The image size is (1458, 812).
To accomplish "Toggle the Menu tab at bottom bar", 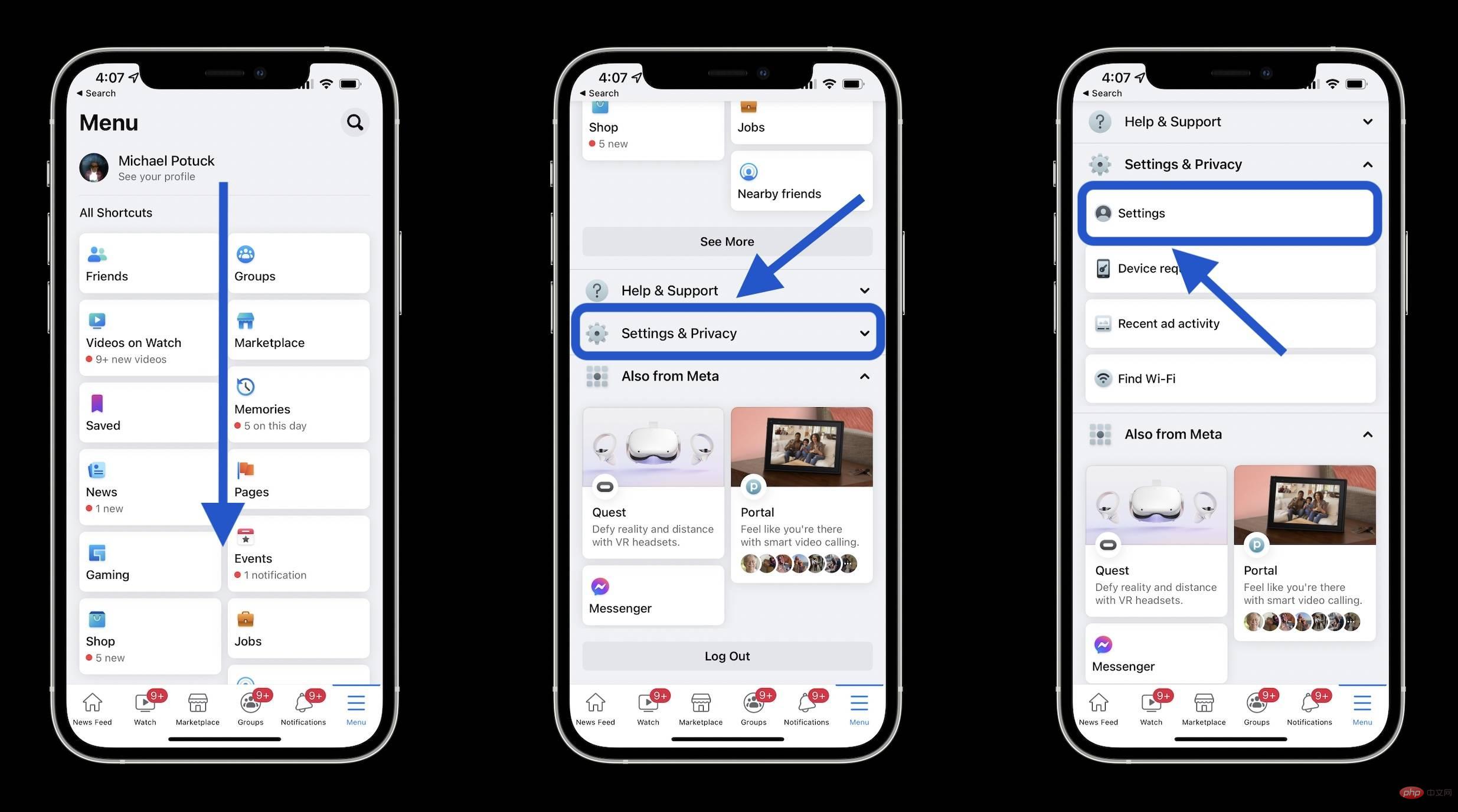I will 355,706.
